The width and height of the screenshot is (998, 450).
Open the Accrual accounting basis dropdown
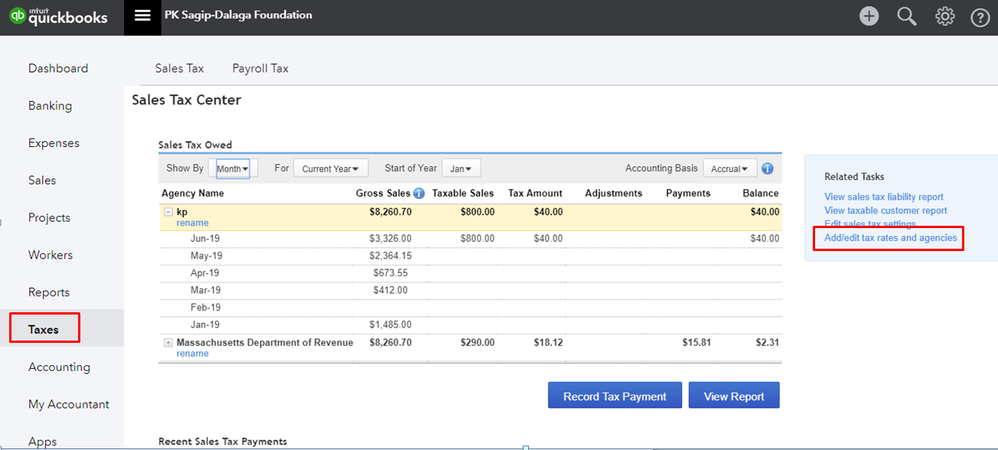click(730, 169)
